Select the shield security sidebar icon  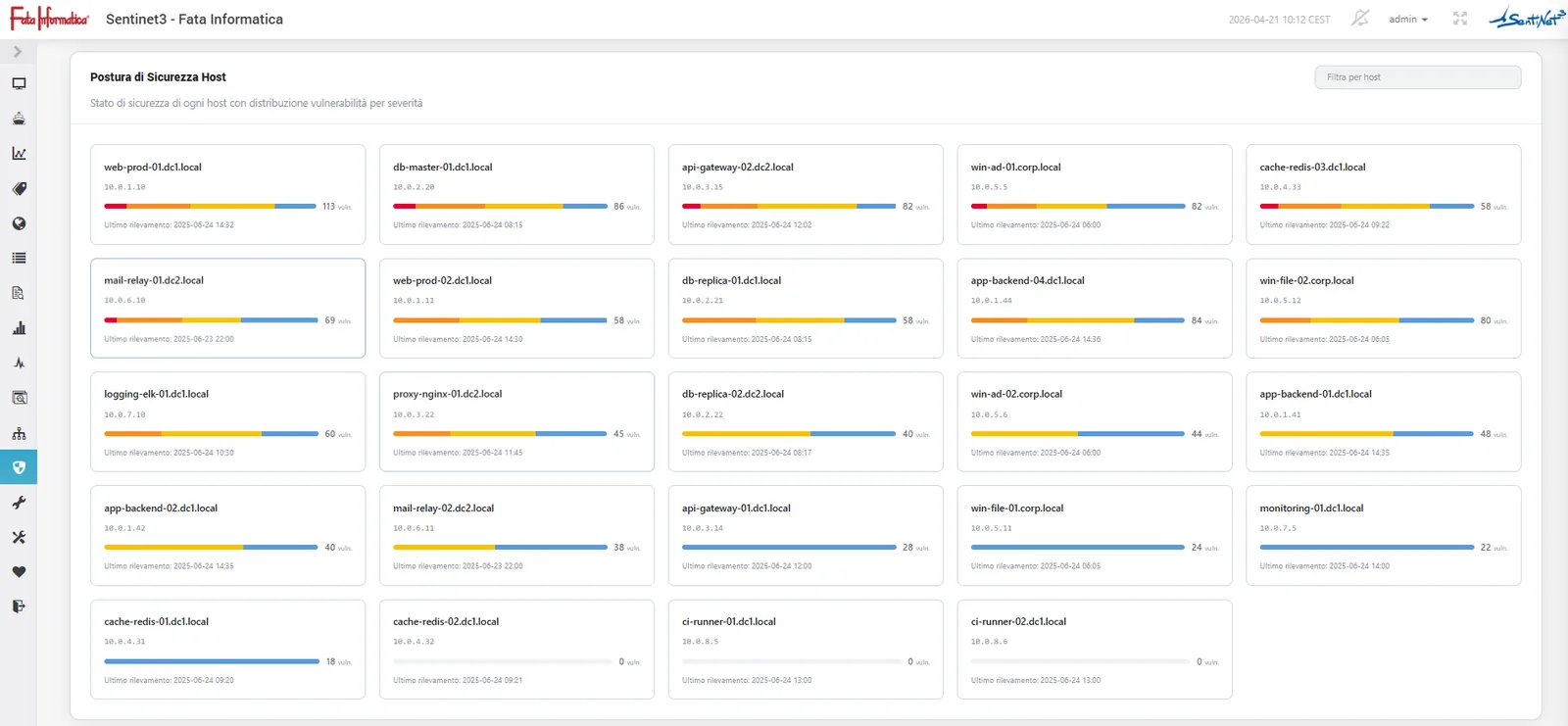pos(19,467)
